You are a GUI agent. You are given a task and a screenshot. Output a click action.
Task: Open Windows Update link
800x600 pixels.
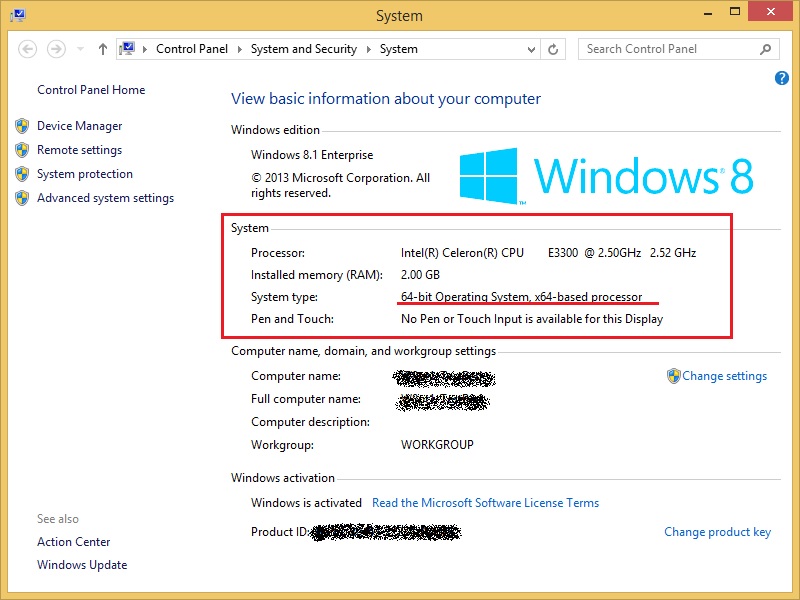pyautogui.click(x=82, y=565)
